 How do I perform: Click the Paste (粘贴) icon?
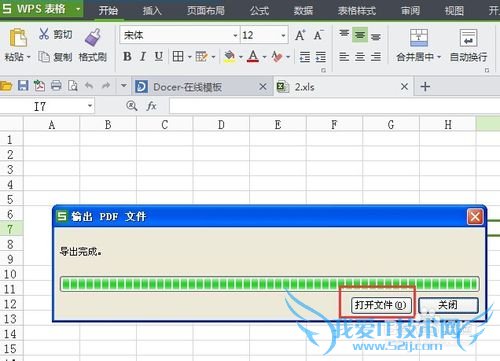[18, 37]
